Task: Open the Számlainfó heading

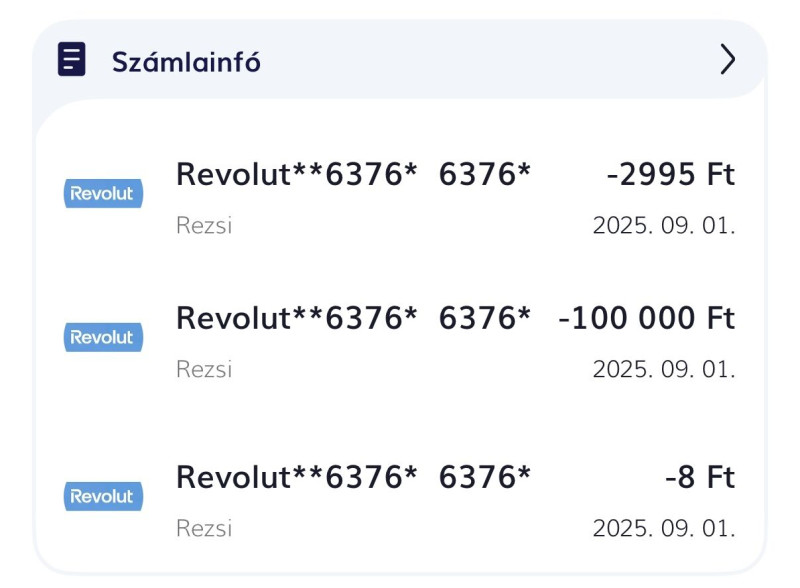Action: pyautogui.click(x=186, y=62)
